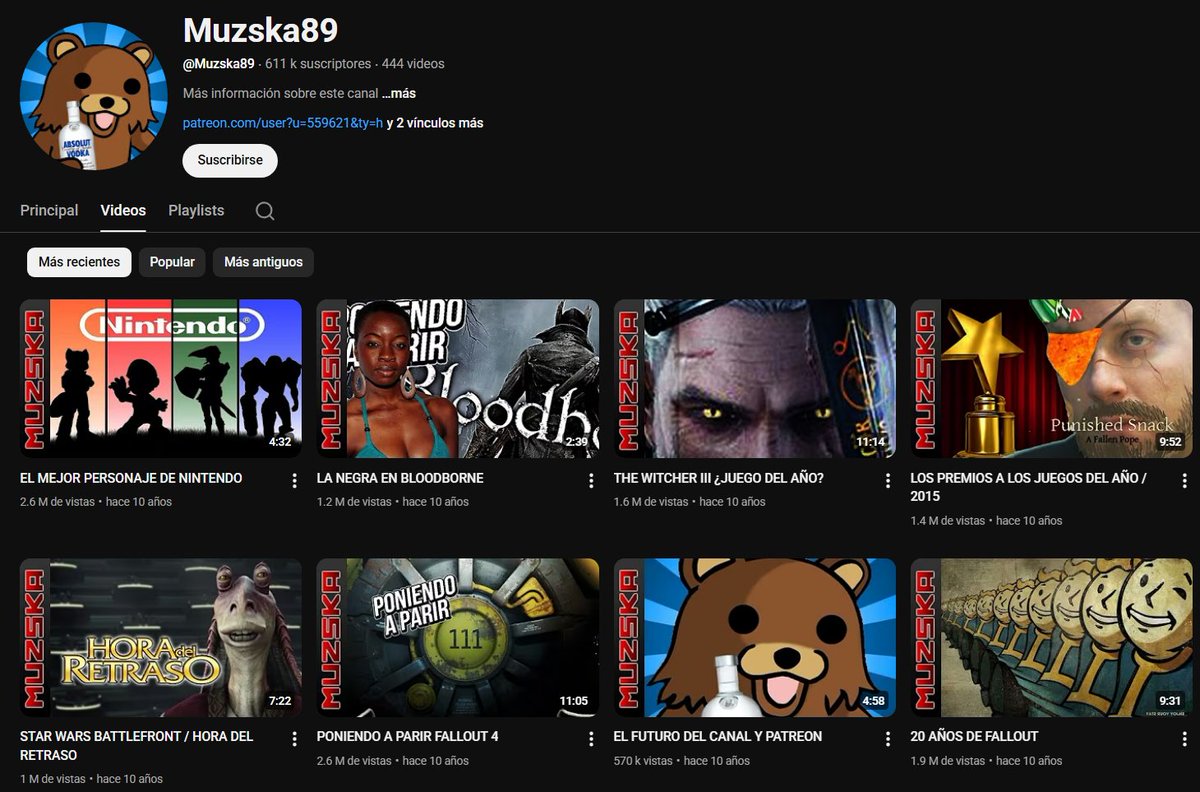Image resolution: width=1200 pixels, height=792 pixels.
Task: Open options menu for PONIENDO A PARIR FALLOUT 4
Action: pyautogui.click(x=591, y=739)
